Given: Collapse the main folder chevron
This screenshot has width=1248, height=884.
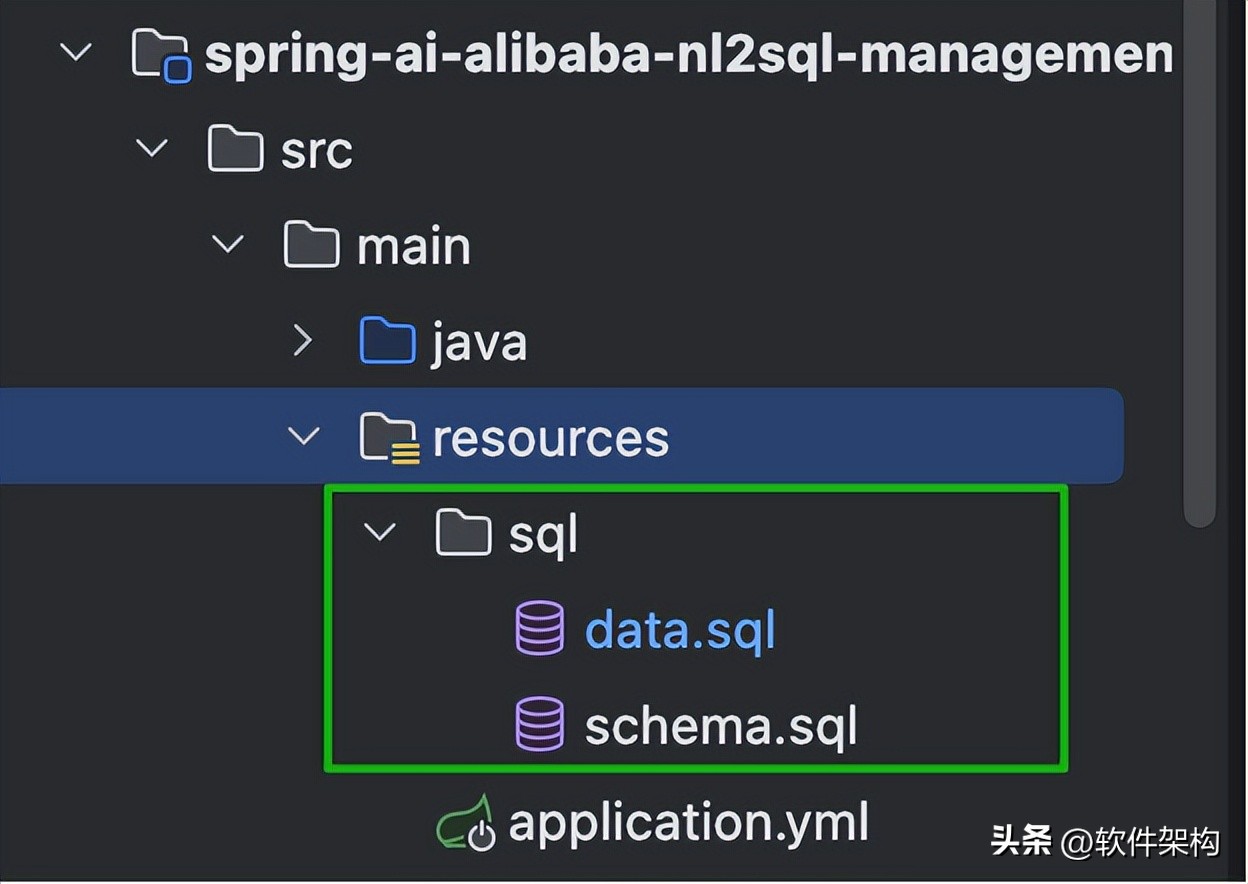Looking at the screenshot, I should 229,243.
